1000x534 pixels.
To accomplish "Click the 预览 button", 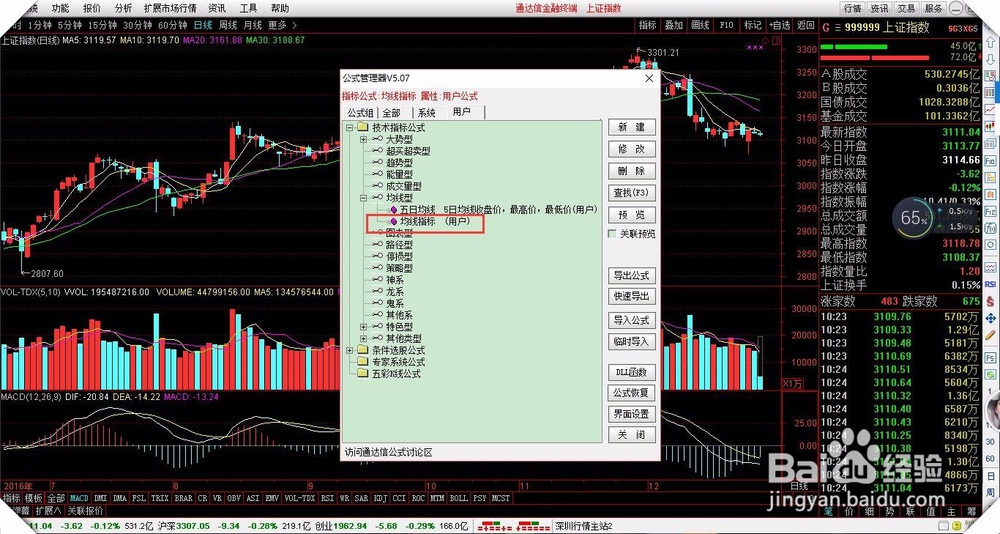I will click(x=632, y=214).
